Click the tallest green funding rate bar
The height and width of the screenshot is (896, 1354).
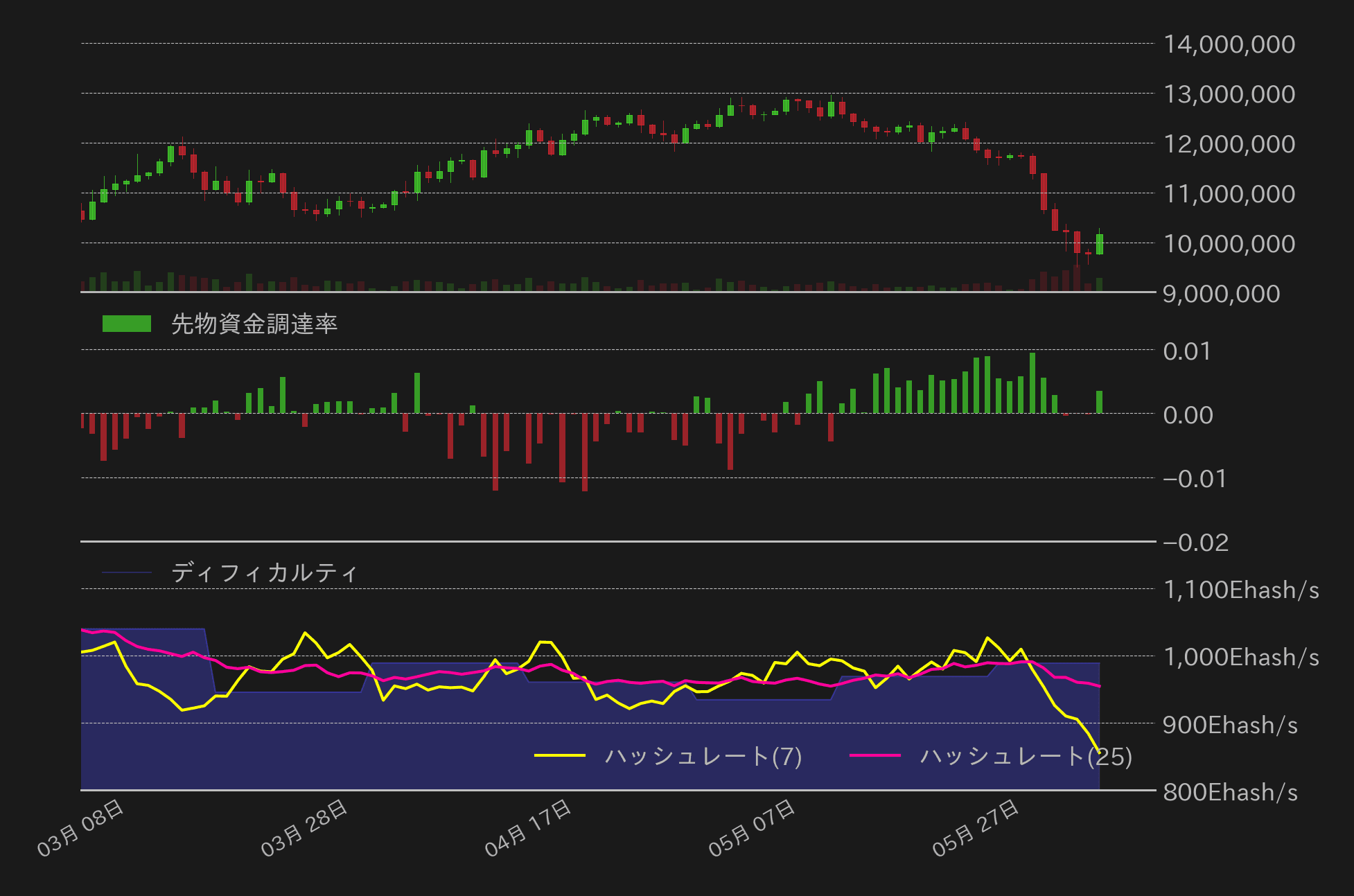tap(1032, 383)
